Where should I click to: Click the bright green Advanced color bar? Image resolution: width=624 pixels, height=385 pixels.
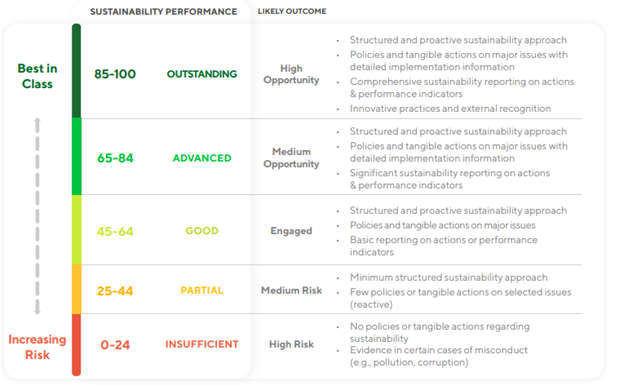pyautogui.click(x=76, y=156)
